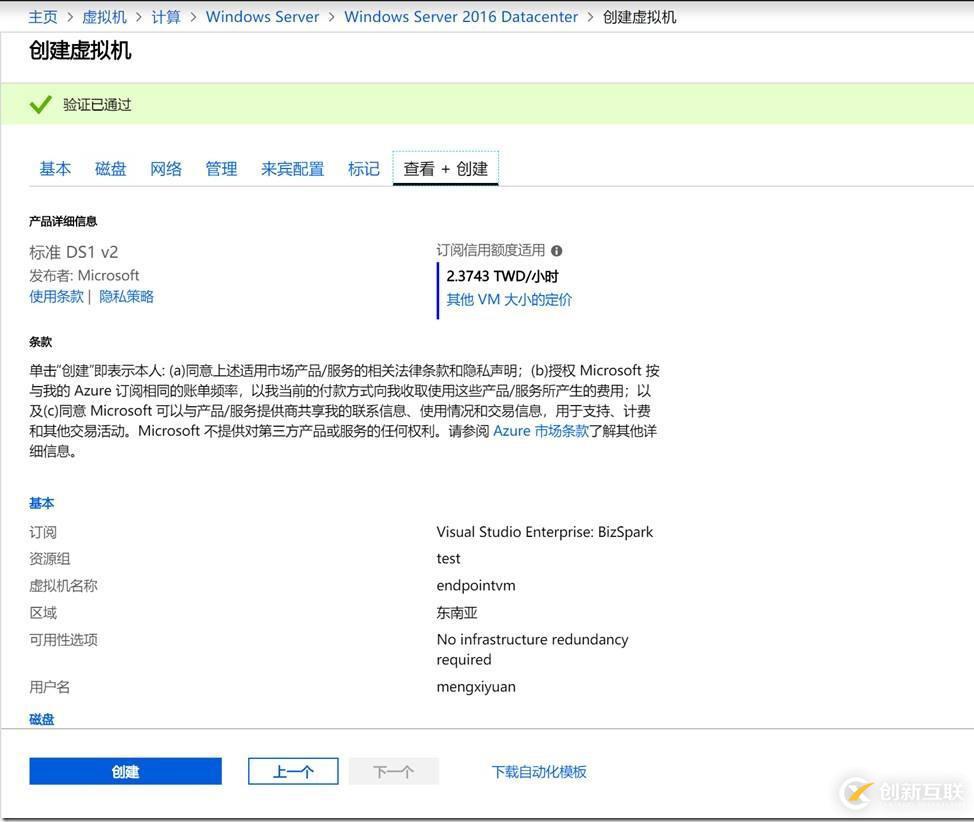Viewport: 974px width, 822px height.
Task: Click 下载自动化模板 link
Action: pyautogui.click(x=539, y=772)
